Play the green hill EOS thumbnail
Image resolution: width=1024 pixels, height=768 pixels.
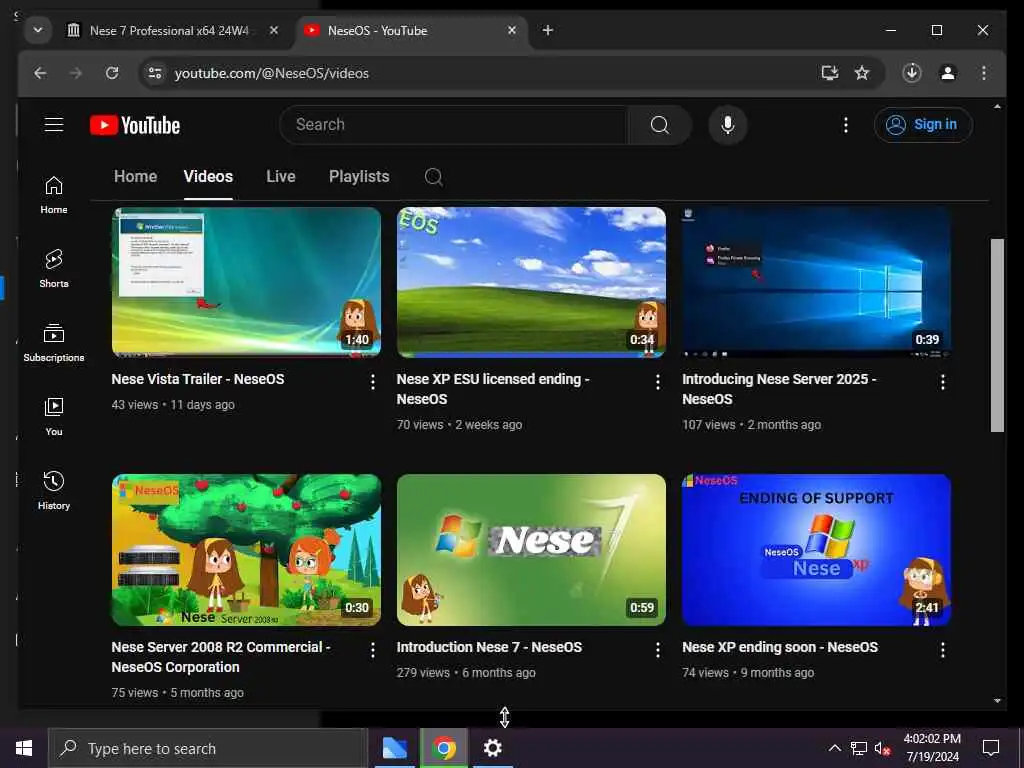(x=531, y=282)
